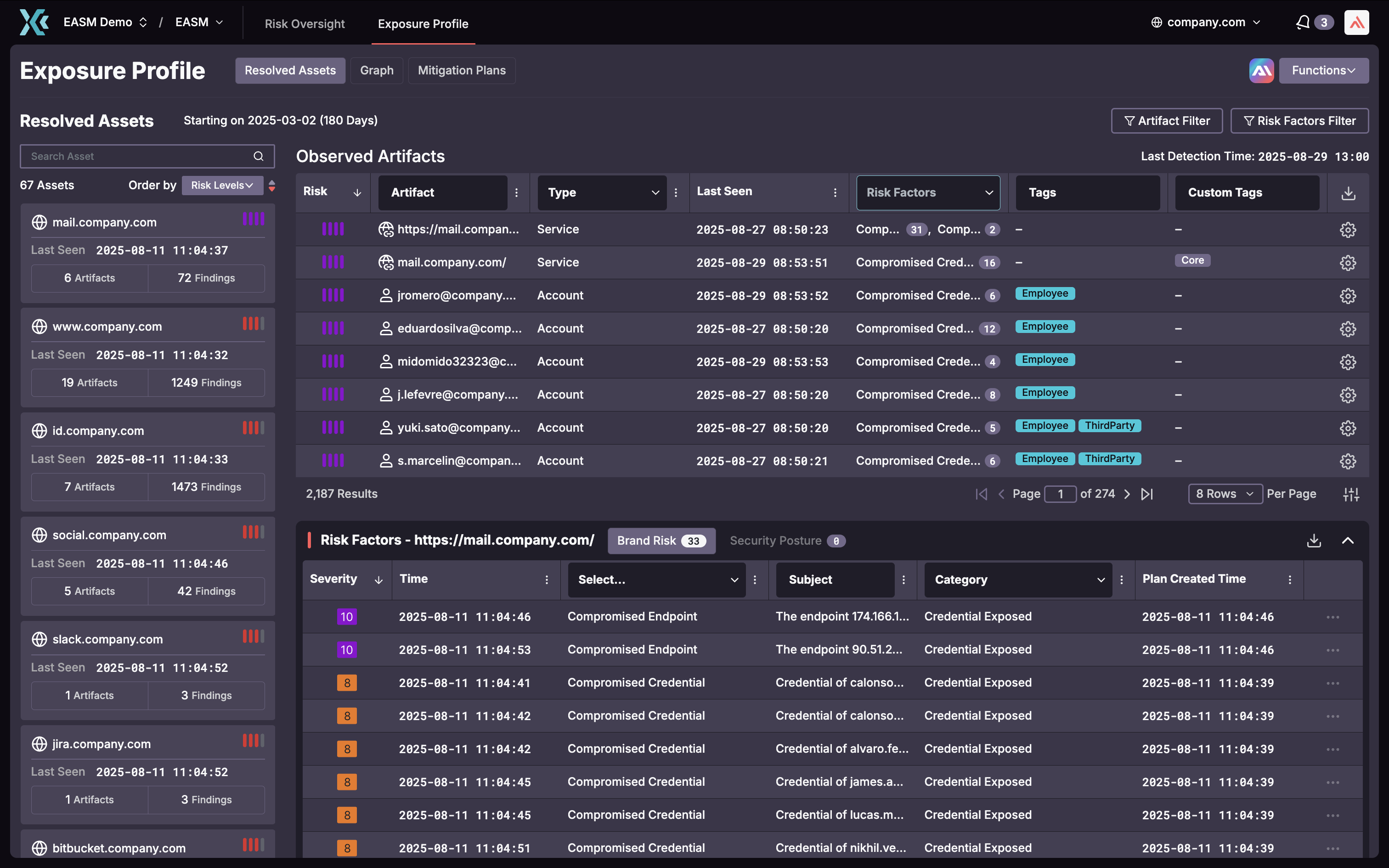This screenshot has height=868, width=1389.
Task: Go to the last page of results
Action: 1147,494
